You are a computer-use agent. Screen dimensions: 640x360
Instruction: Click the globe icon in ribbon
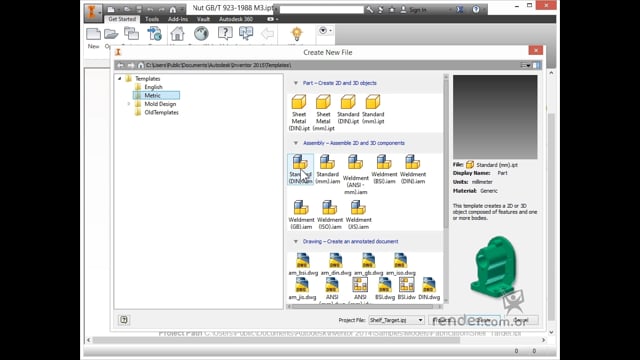201,34
